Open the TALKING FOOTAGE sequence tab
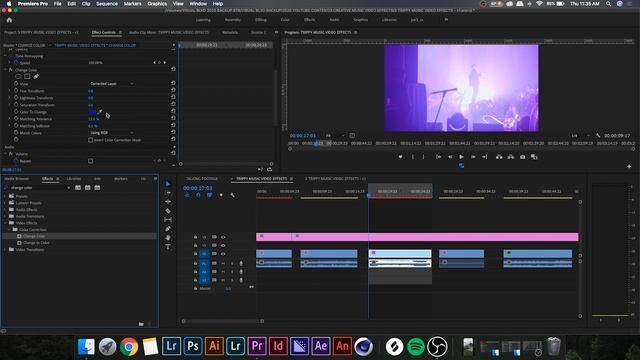 click(202, 179)
